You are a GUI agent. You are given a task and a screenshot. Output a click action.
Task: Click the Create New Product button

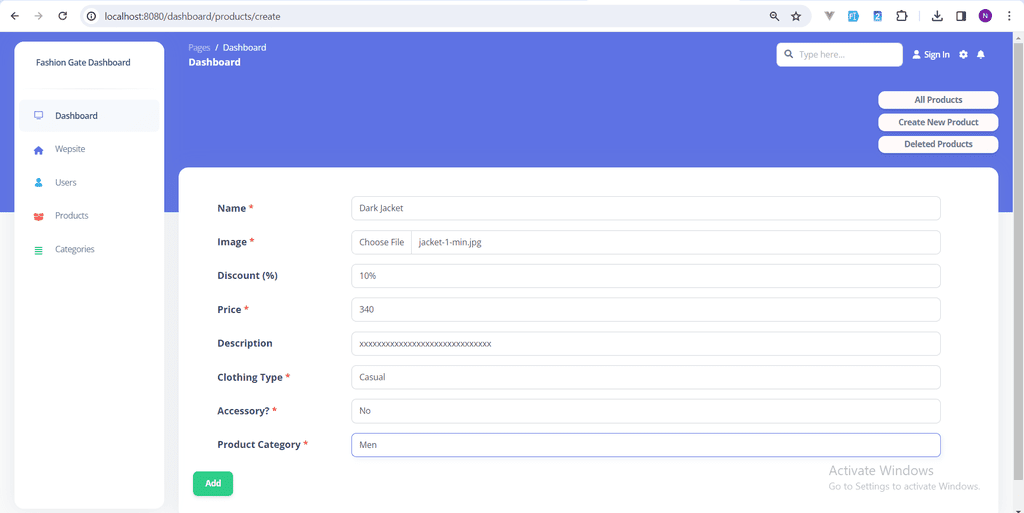938,122
